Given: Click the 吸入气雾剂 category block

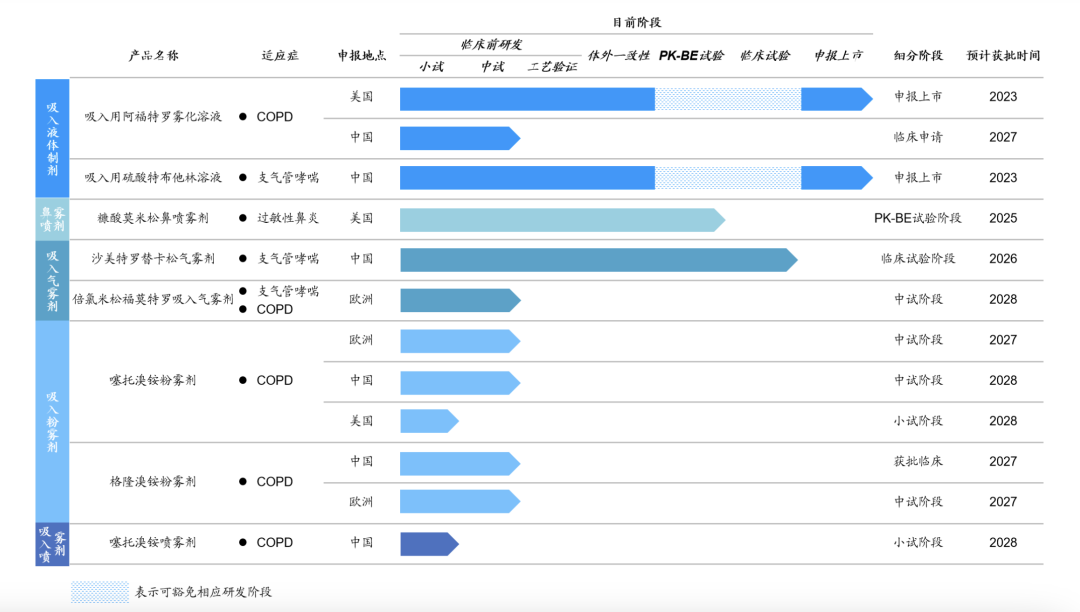Looking at the screenshot, I should point(52,279).
